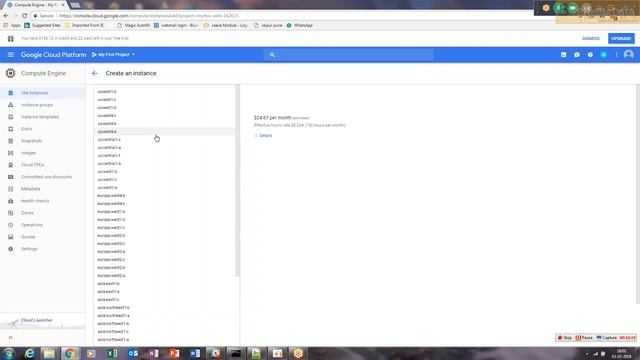Choose zone asia-southeast1-a from the list
640x360 pixels.
click(x=164, y=316)
